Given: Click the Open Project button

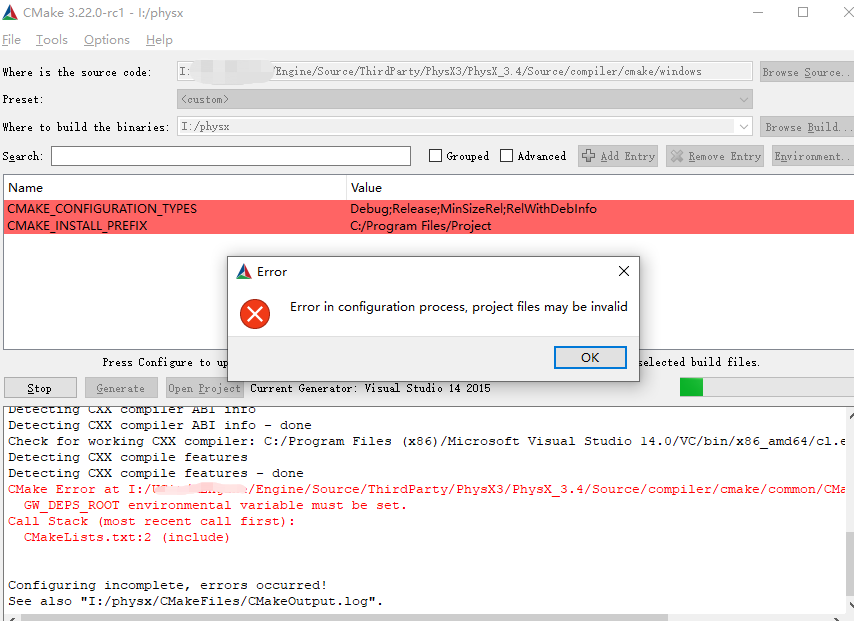Looking at the screenshot, I should tap(204, 388).
